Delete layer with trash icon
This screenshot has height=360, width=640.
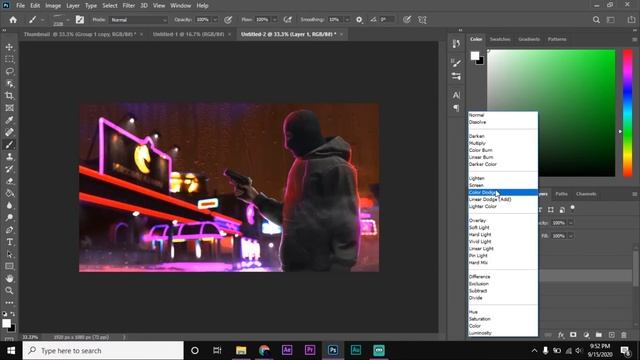click(624, 335)
